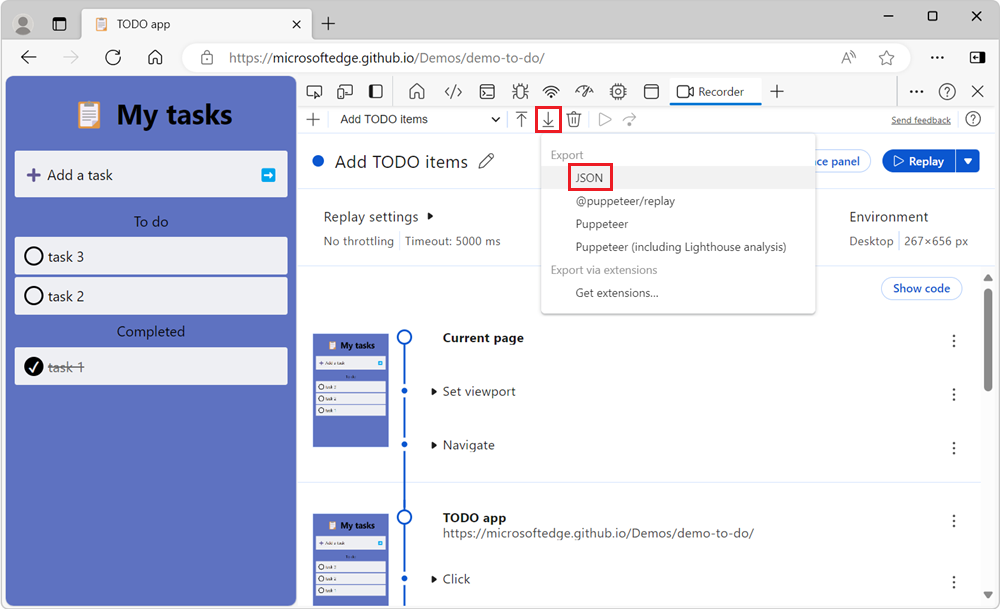
Task: Open the Sources panel icon
Action: coord(453,91)
